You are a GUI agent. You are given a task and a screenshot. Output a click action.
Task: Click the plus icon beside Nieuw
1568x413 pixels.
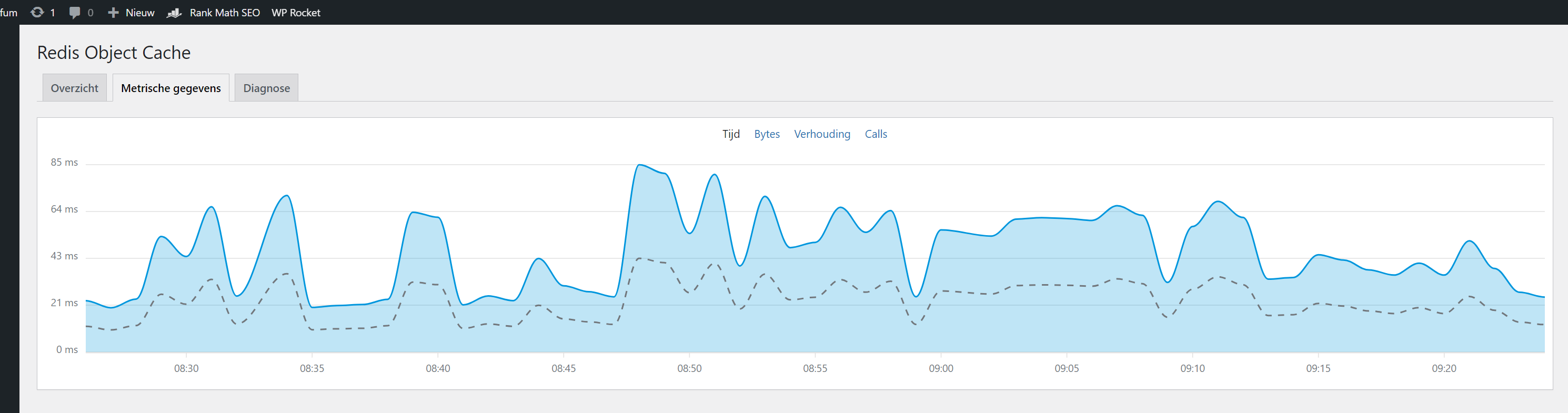113,12
